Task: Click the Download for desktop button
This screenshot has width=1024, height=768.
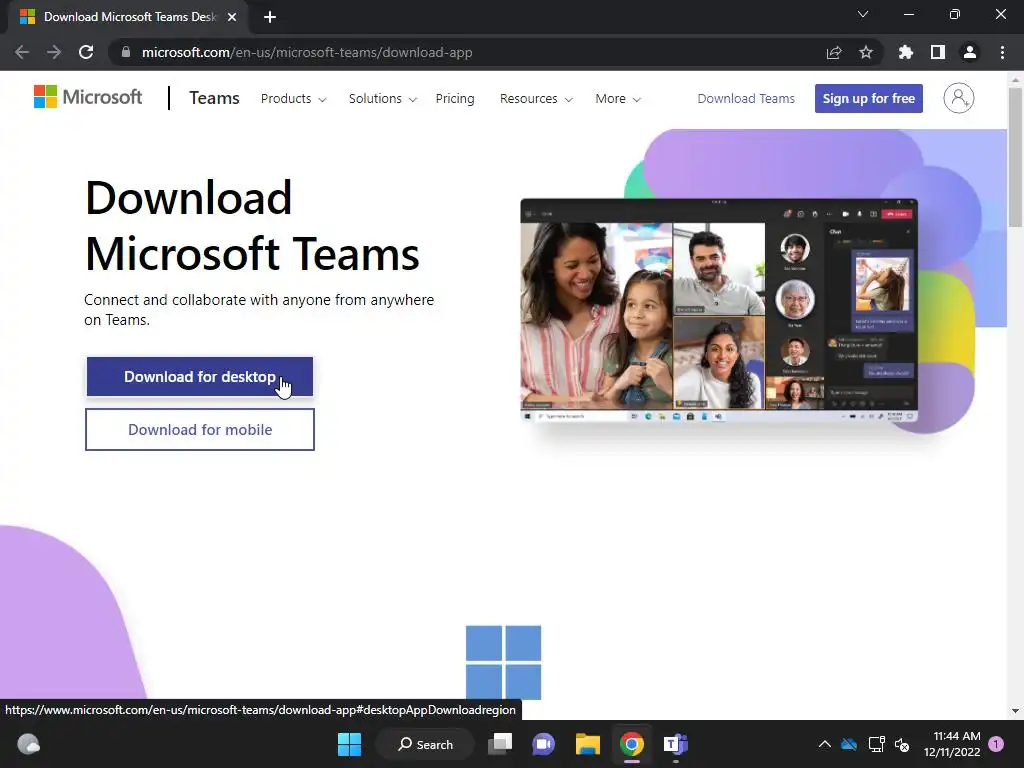Action: pyautogui.click(x=200, y=377)
